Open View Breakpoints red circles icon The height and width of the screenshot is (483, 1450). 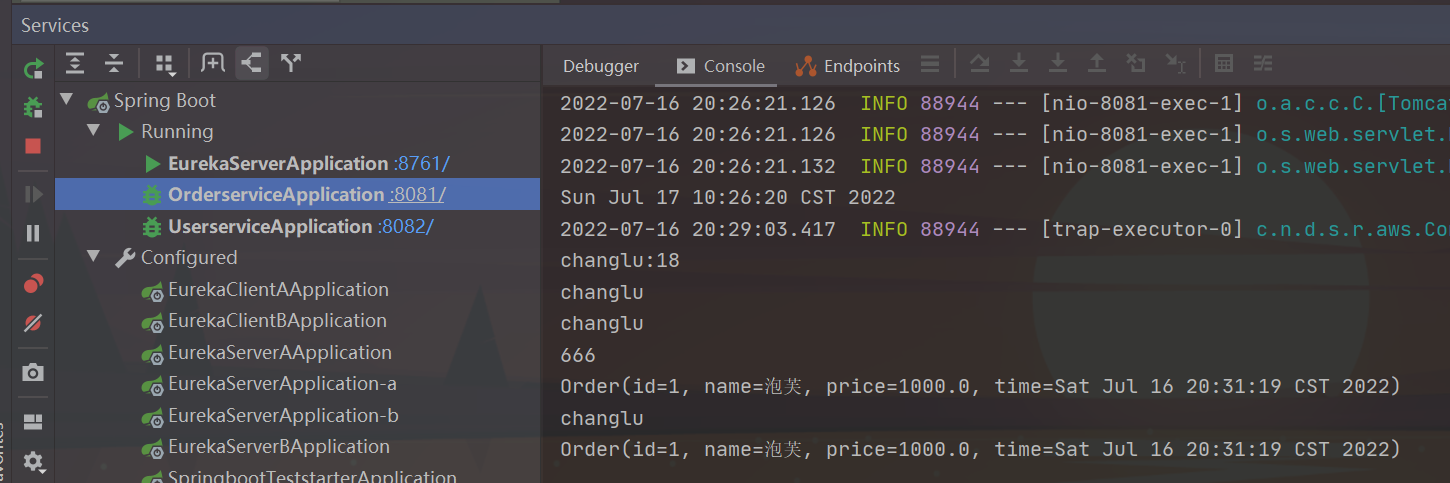(33, 284)
